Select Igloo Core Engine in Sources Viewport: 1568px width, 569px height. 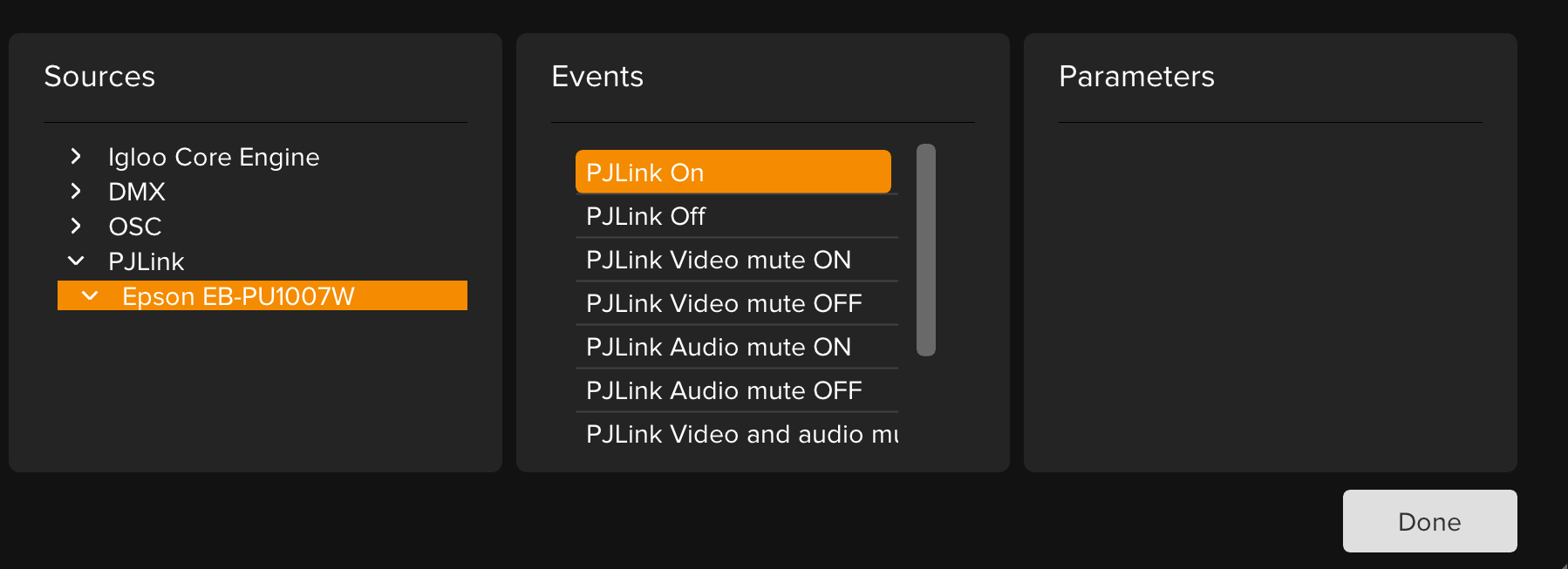pyautogui.click(x=214, y=157)
